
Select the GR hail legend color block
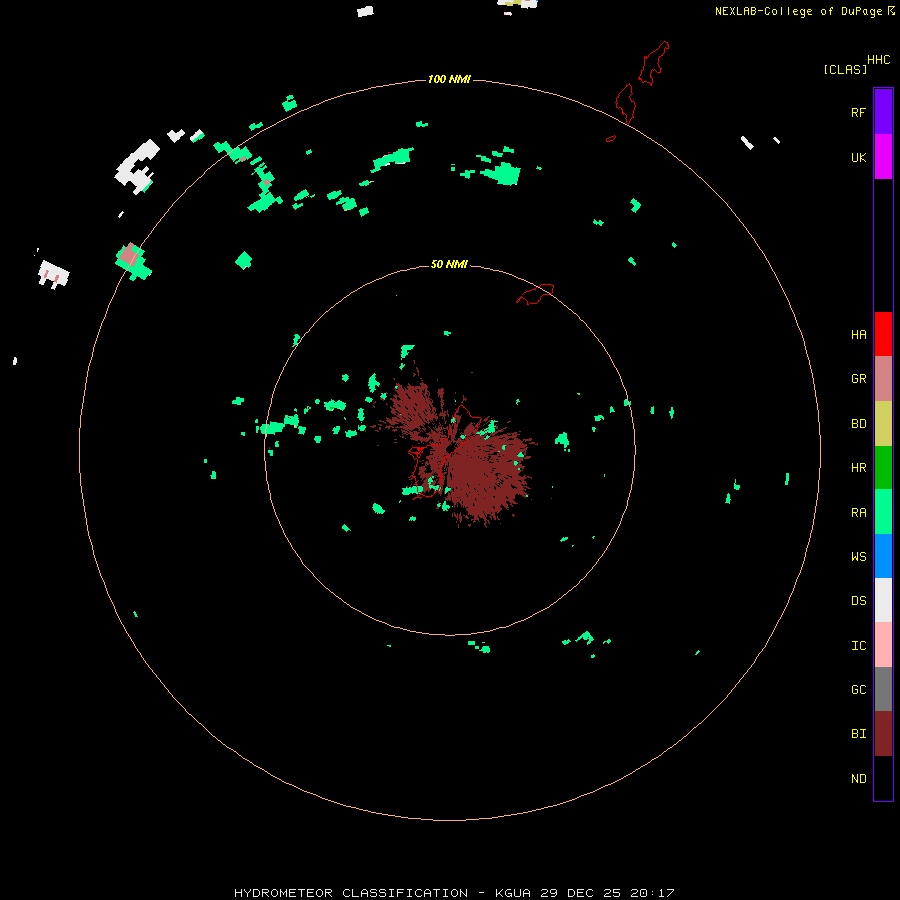tap(883, 379)
